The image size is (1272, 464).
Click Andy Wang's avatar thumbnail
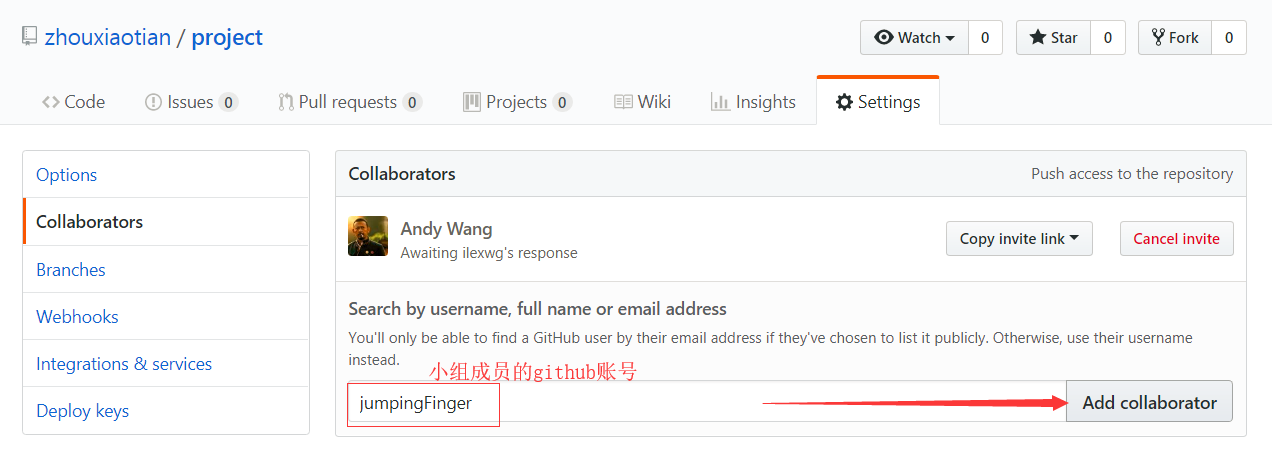[x=368, y=236]
